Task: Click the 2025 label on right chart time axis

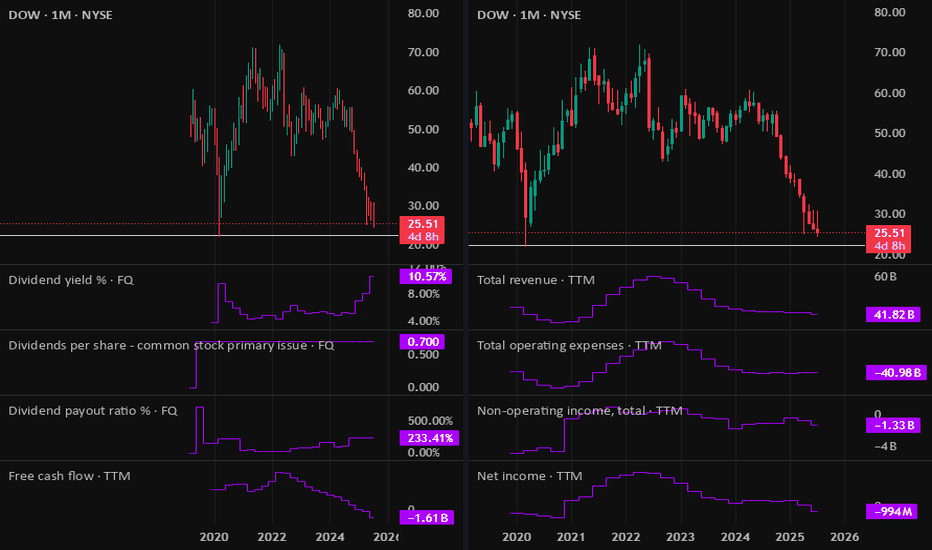Action: click(790, 537)
